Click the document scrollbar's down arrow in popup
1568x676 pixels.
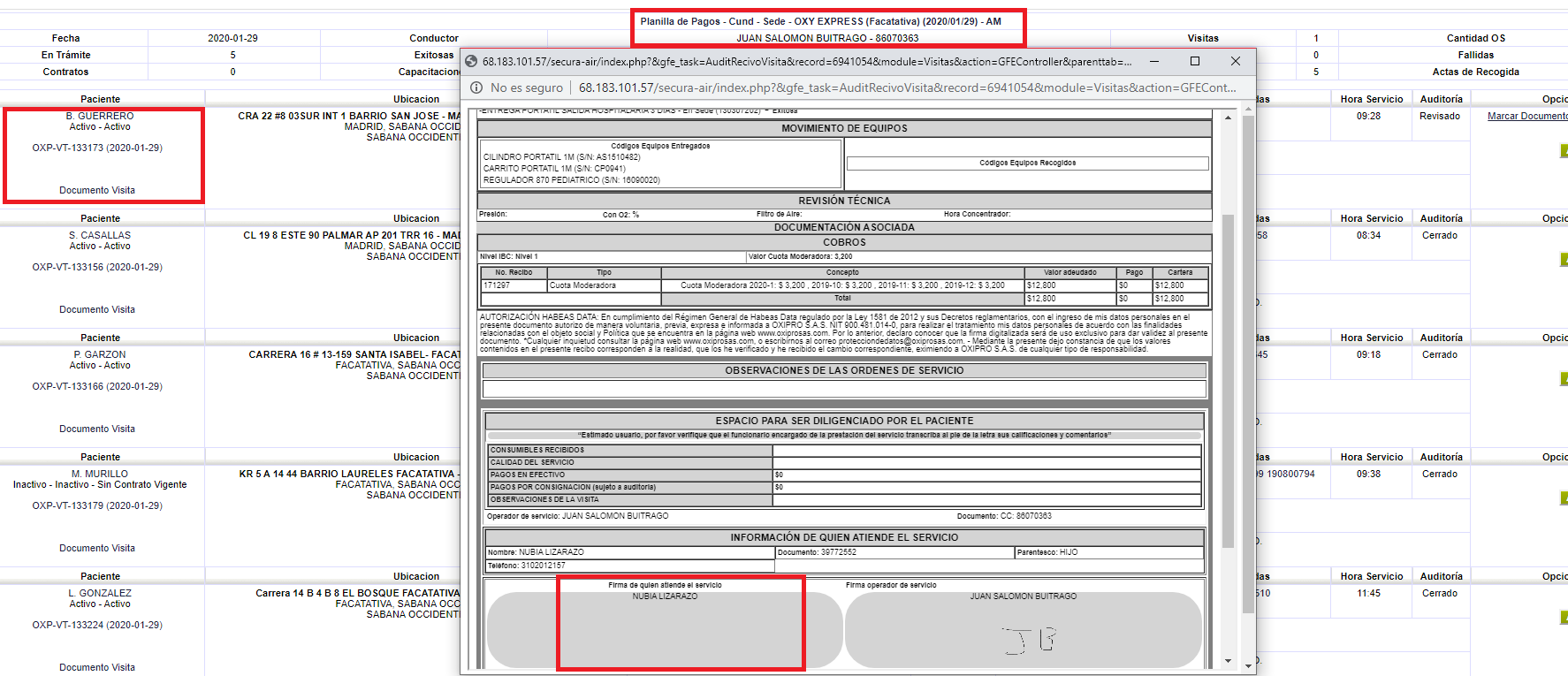tap(1228, 661)
